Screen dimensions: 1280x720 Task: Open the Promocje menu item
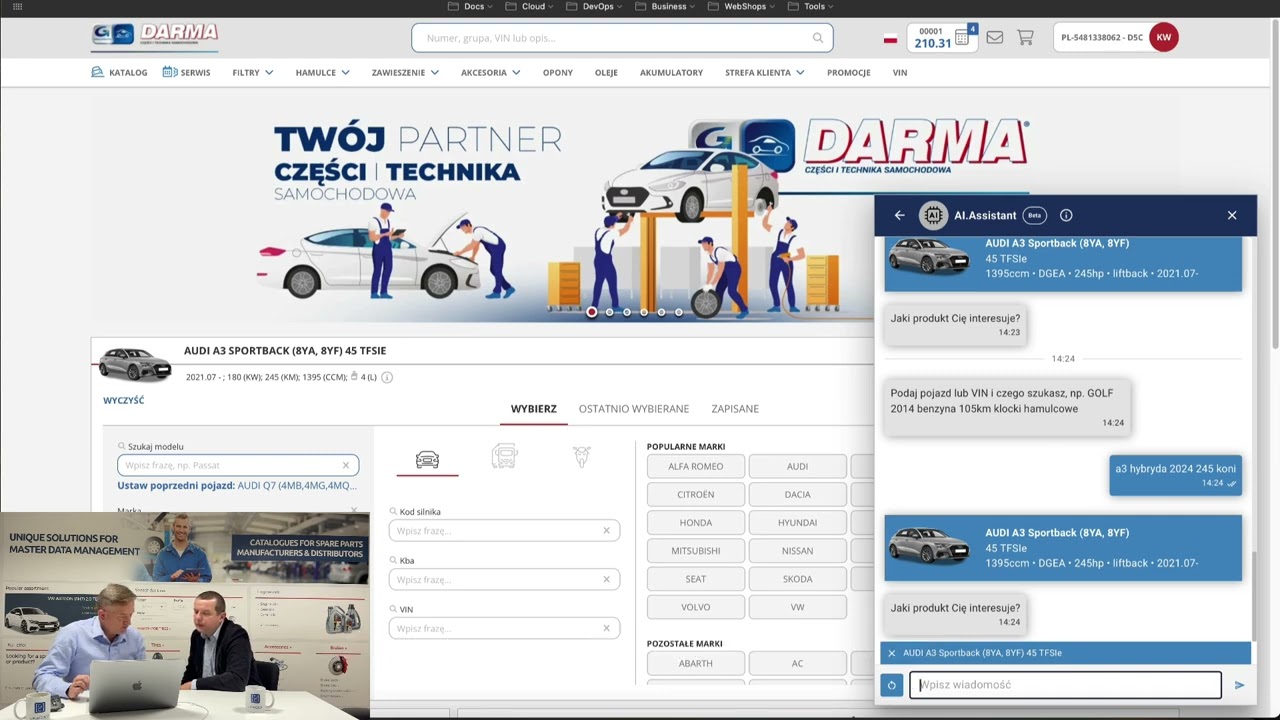coord(849,73)
